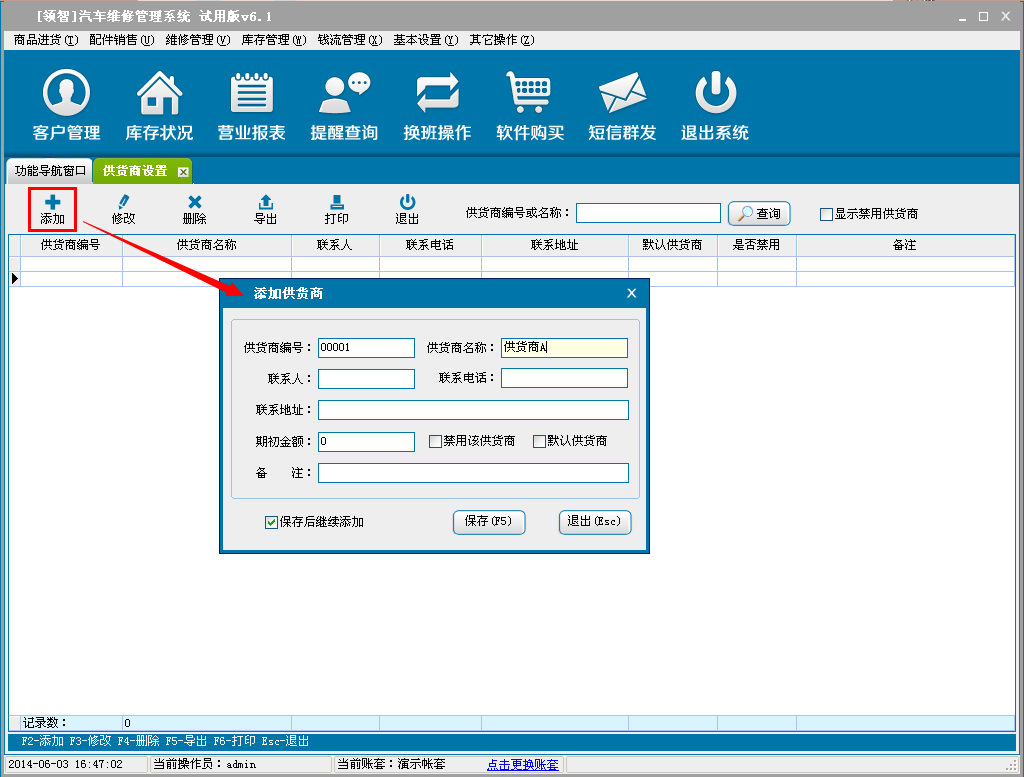Close the 添加供货商 dialog
The image size is (1024, 777).
(631, 293)
